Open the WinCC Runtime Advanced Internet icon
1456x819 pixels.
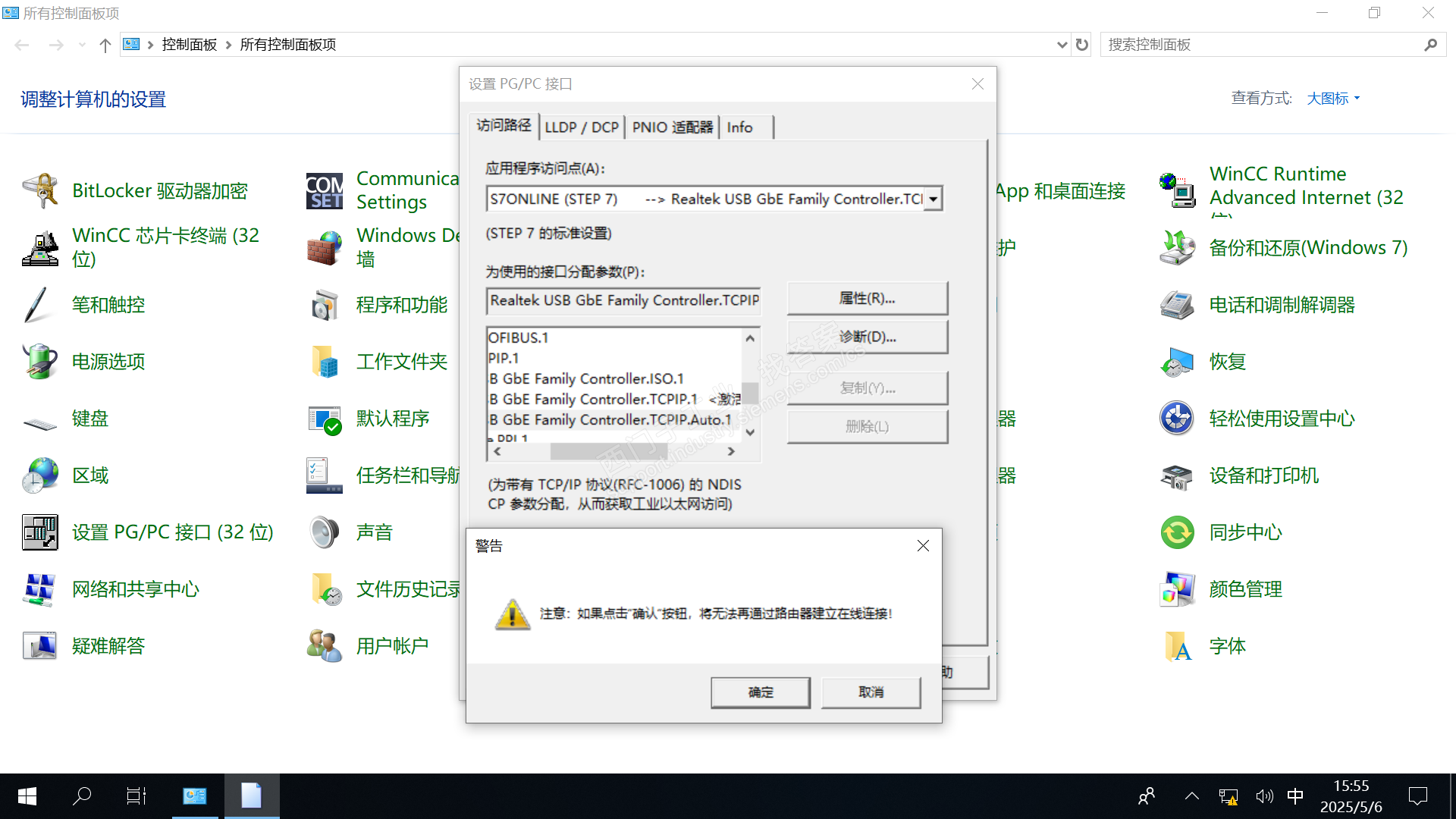1178,190
